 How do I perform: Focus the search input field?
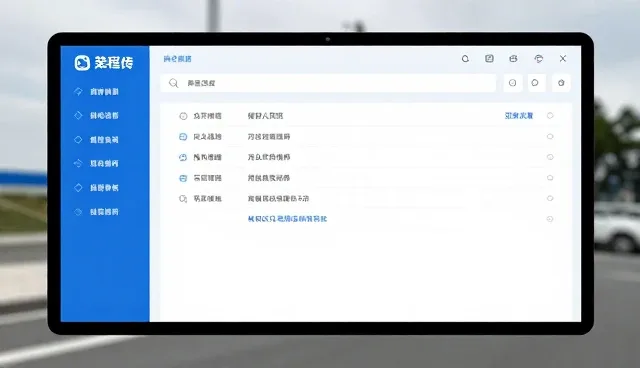(329, 83)
